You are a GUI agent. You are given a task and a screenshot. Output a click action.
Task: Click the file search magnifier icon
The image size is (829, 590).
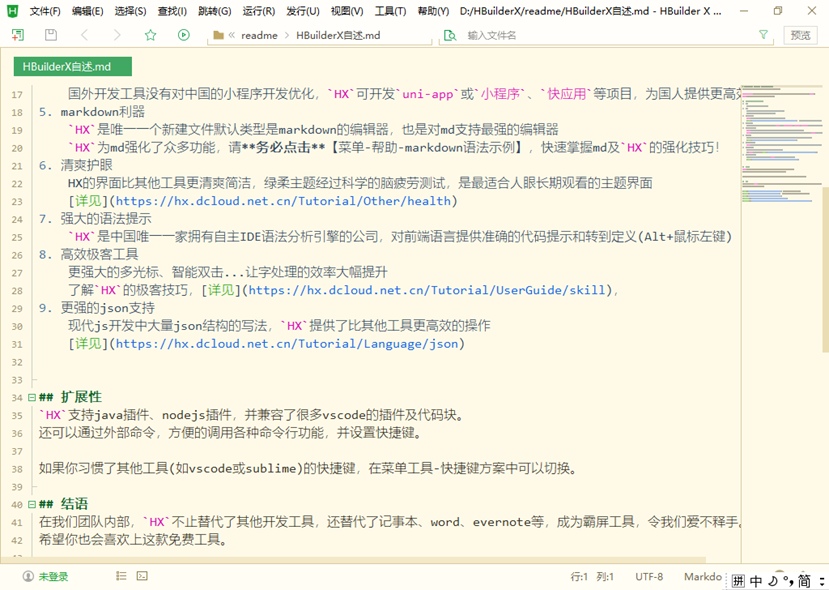coord(450,35)
